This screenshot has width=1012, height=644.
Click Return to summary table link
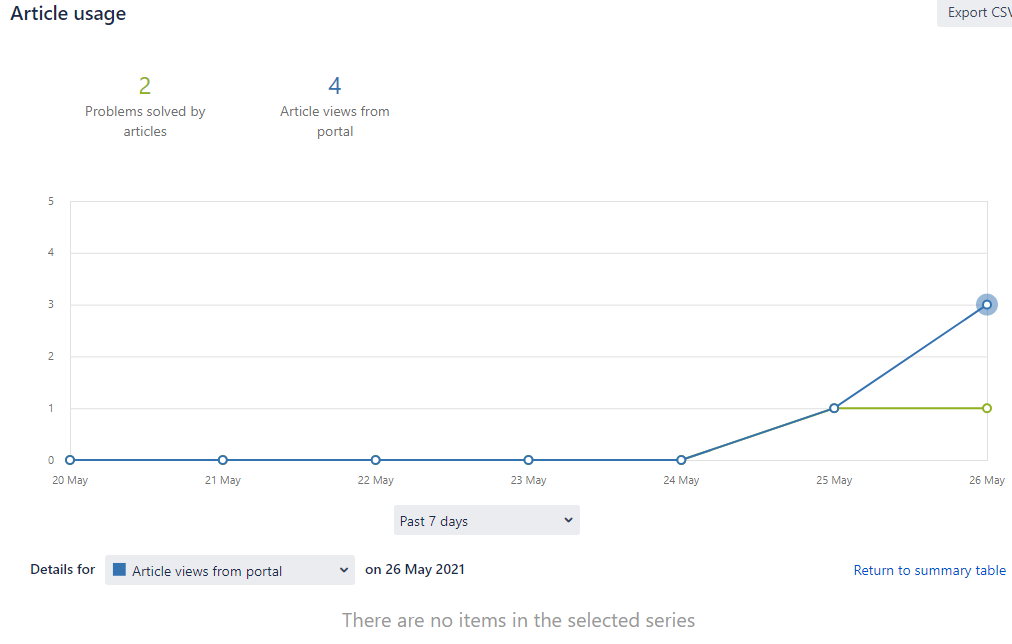tap(929, 570)
